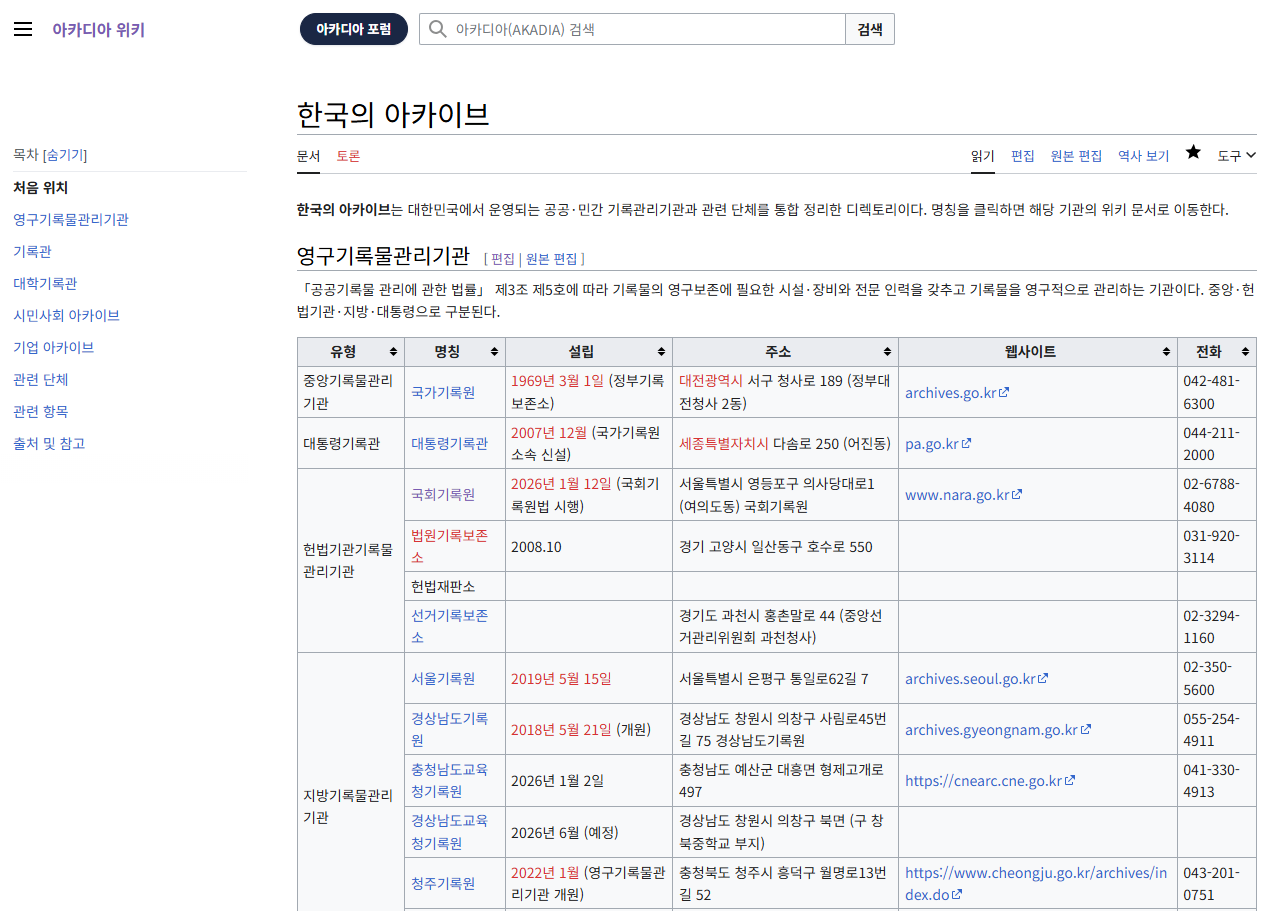Click section 편집 link beside 영구기록물관리기관
This screenshot has height=911, width=1267.
(x=503, y=258)
